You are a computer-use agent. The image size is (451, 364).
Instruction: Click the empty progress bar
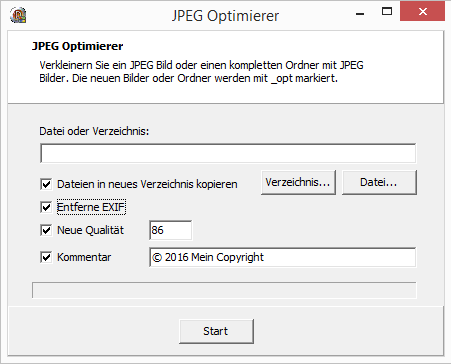224,290
